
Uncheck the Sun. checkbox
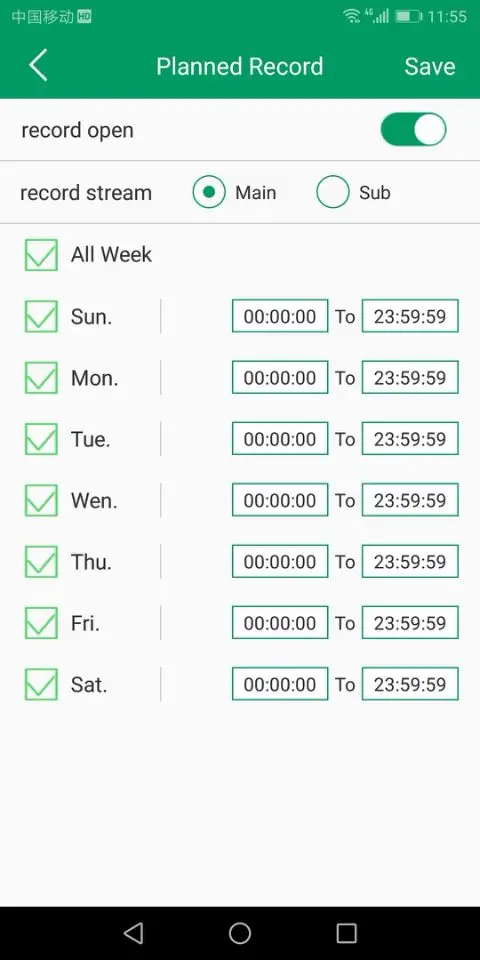41,317
